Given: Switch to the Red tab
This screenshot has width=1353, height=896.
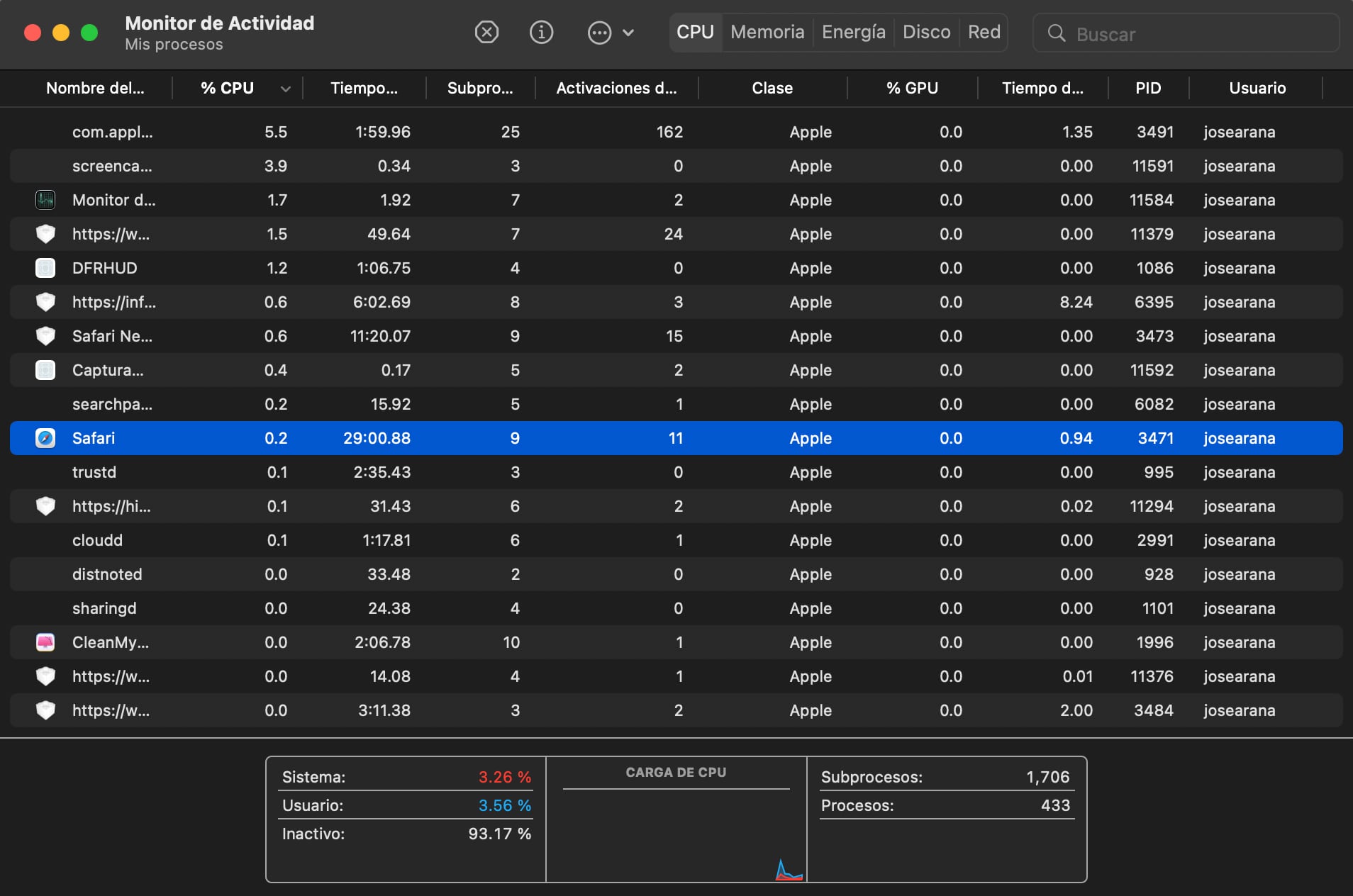Looking at the screenshot, I should click(984, 32).
